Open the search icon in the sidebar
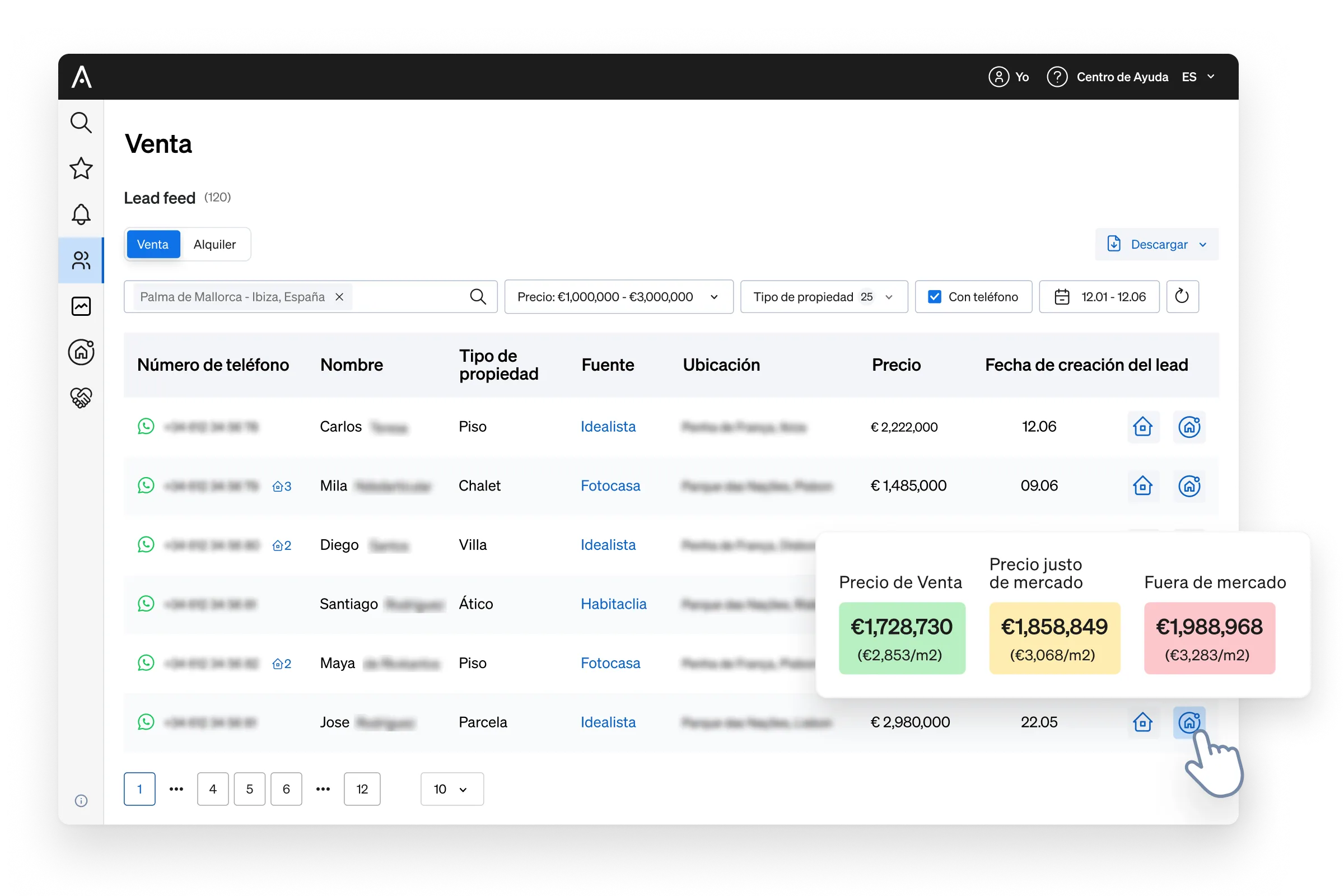 81,122
